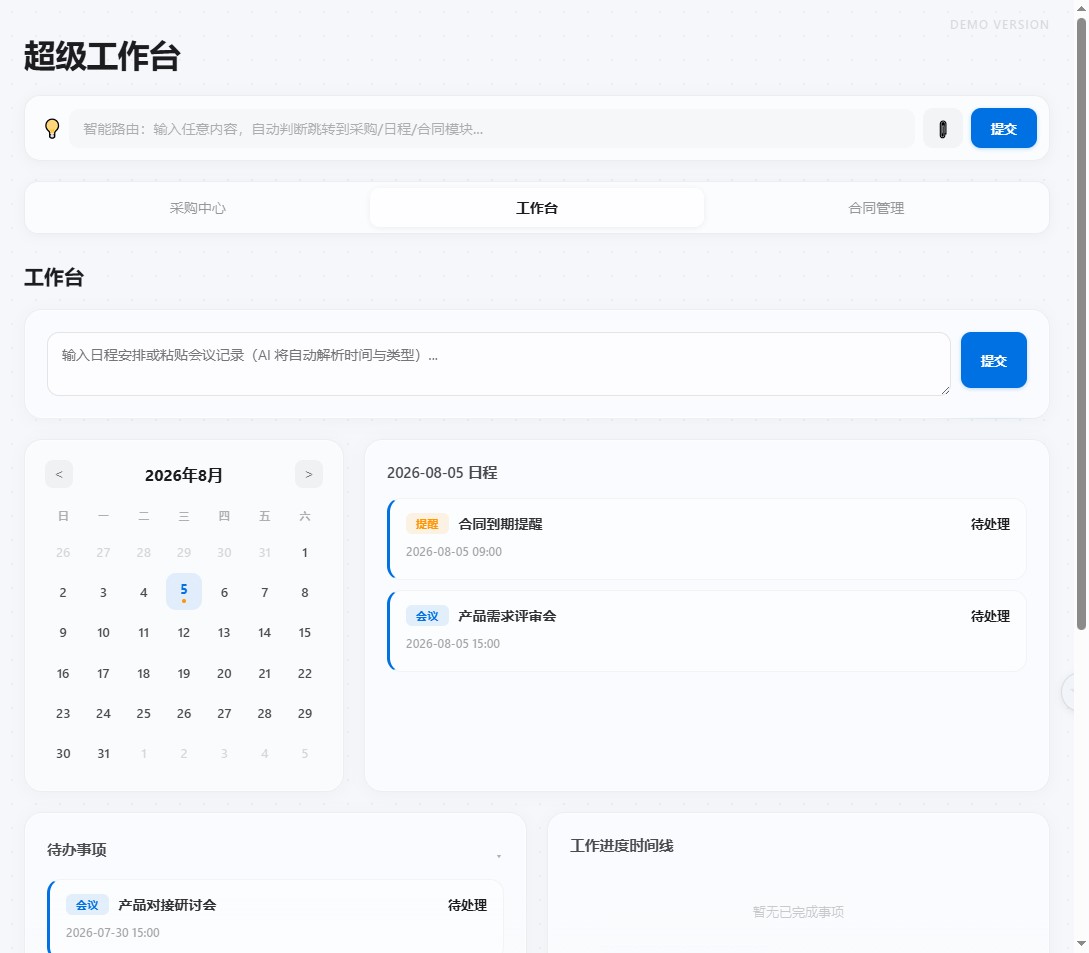This screenshot has height=953, width=1089.
Task: Click the 工作进度时间线 heading
Action: (x=622, y=846)
